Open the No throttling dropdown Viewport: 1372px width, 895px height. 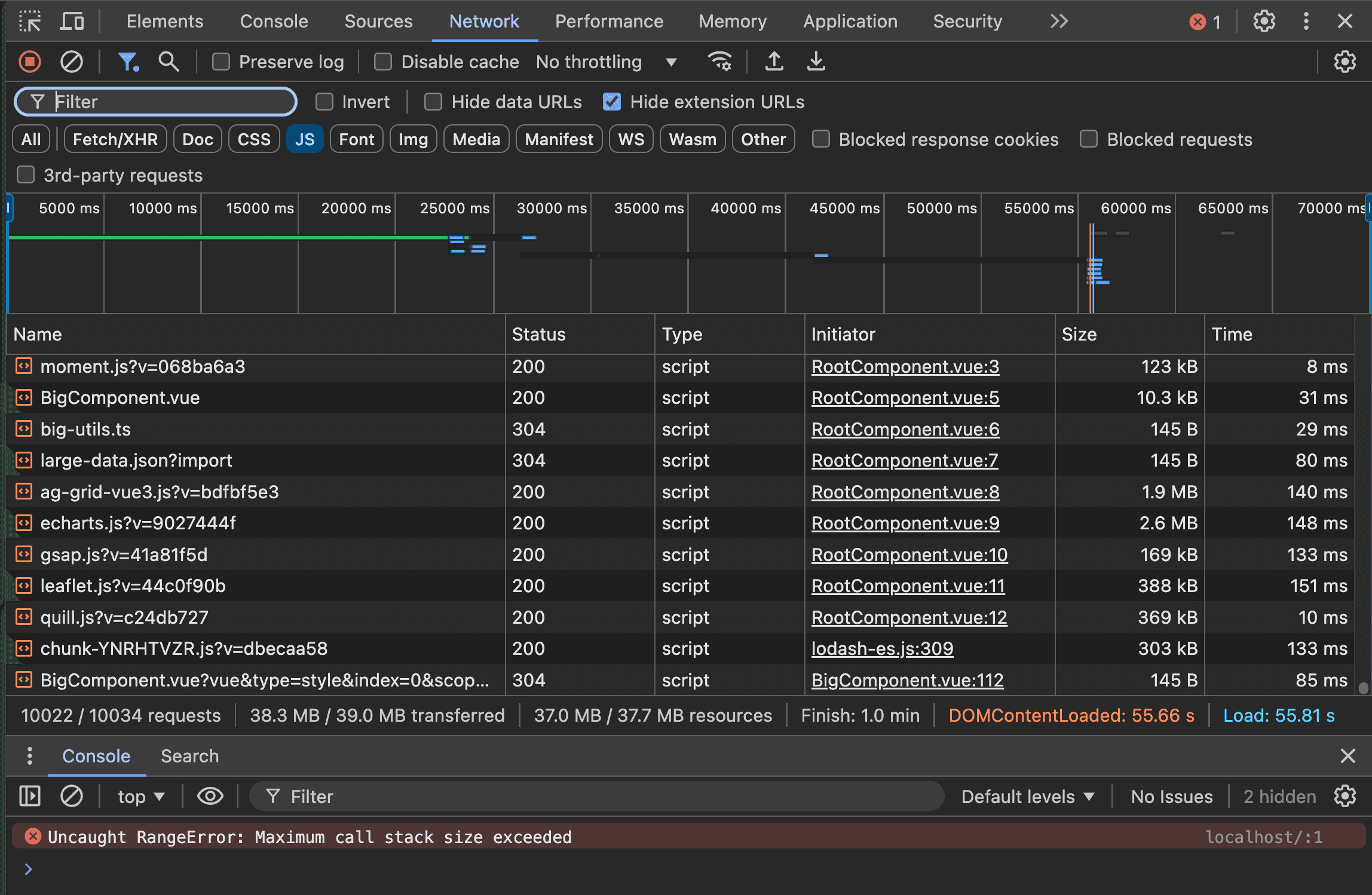(606, 62)
